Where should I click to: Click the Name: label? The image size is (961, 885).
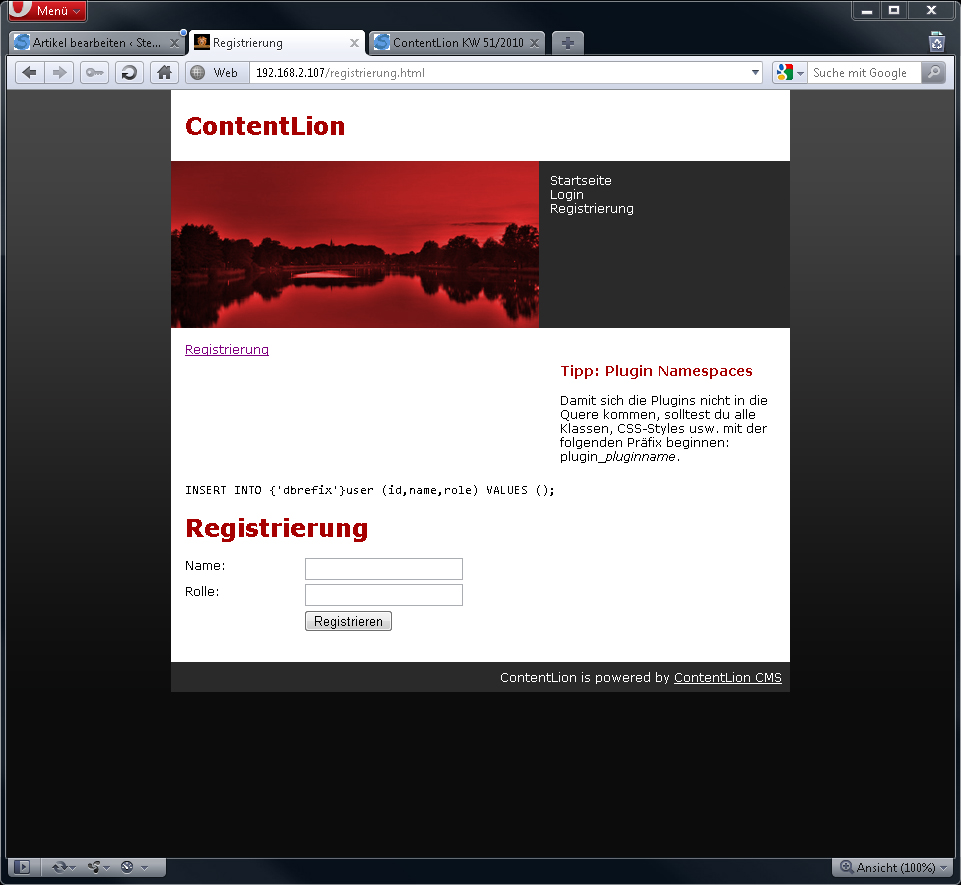(x=205, y=566)
